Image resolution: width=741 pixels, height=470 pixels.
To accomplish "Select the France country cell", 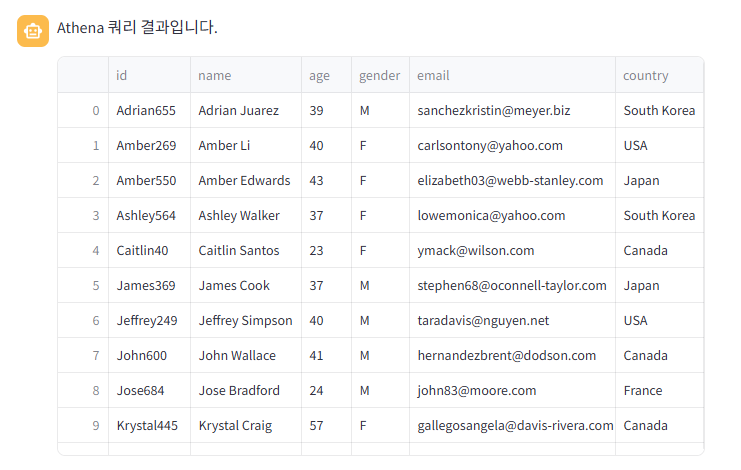I will 660,390.
